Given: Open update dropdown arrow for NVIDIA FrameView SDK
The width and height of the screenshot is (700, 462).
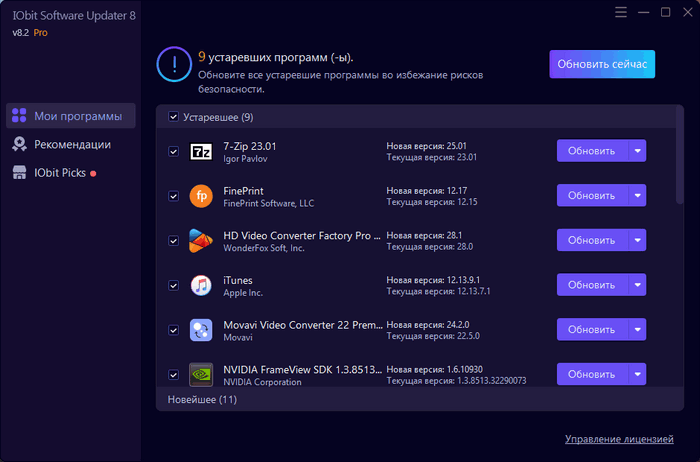Looking at the screenshot, I should point(638,374).
